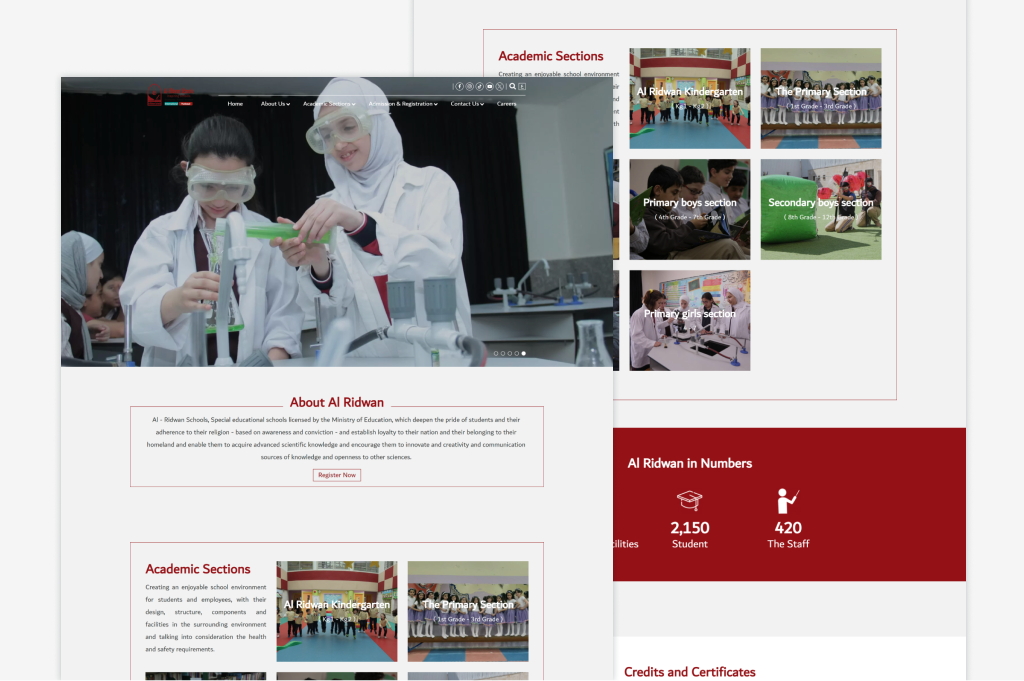Open The Primary Section card on the front page
The image size is (1024, 681).
click(x=468, y=611)
